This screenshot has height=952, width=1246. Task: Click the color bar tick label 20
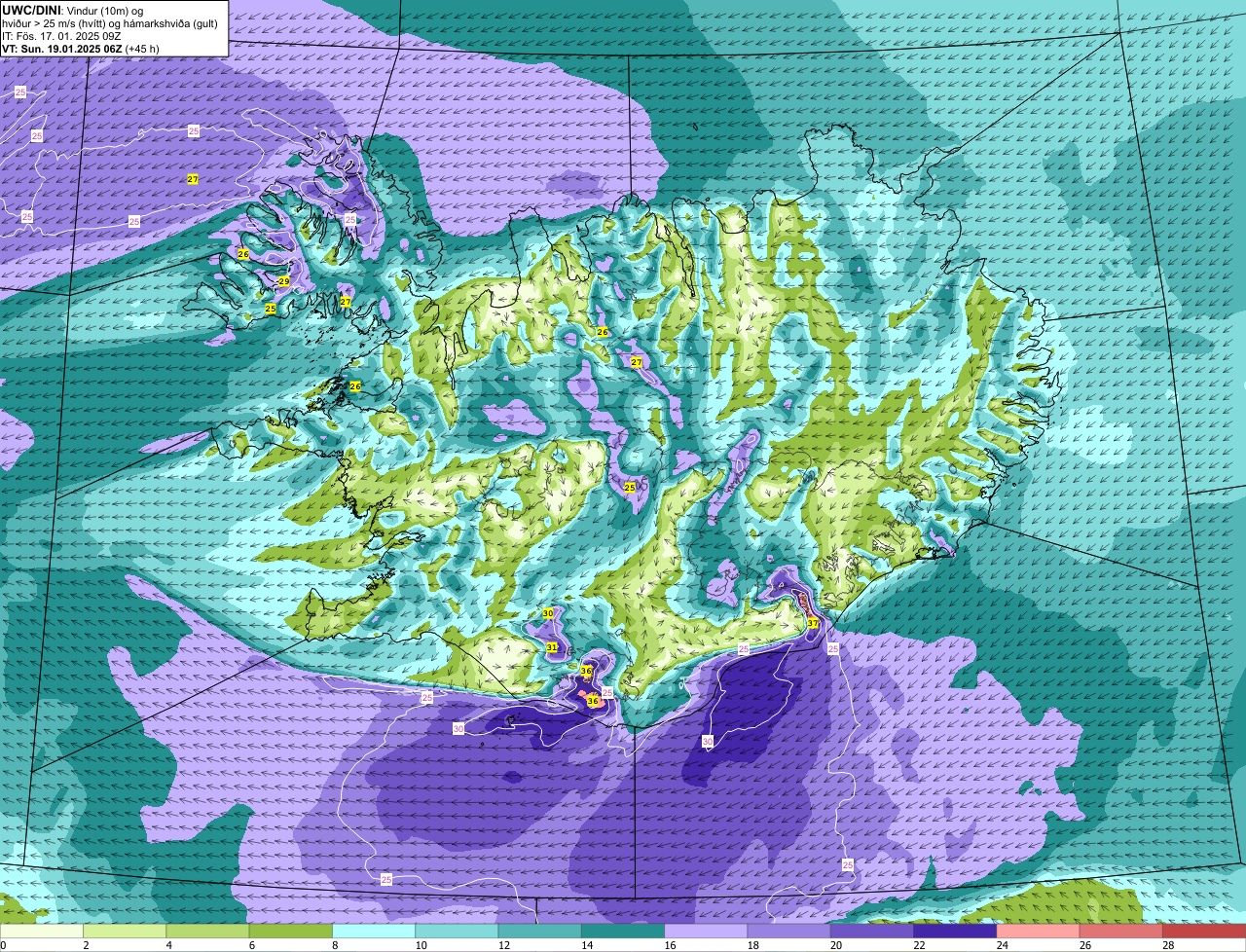click(x=835, y=945)
